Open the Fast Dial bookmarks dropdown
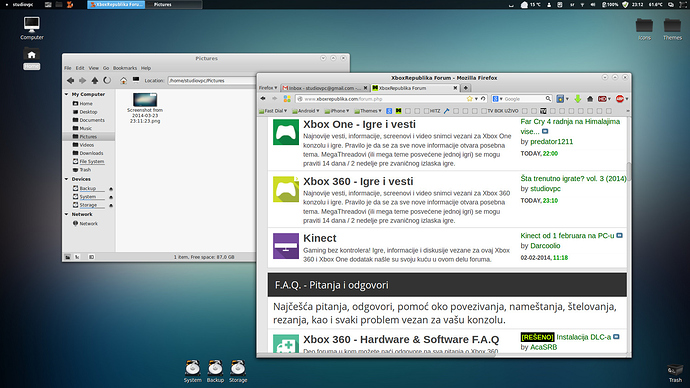The image size is (690, 388). [273, 111]
